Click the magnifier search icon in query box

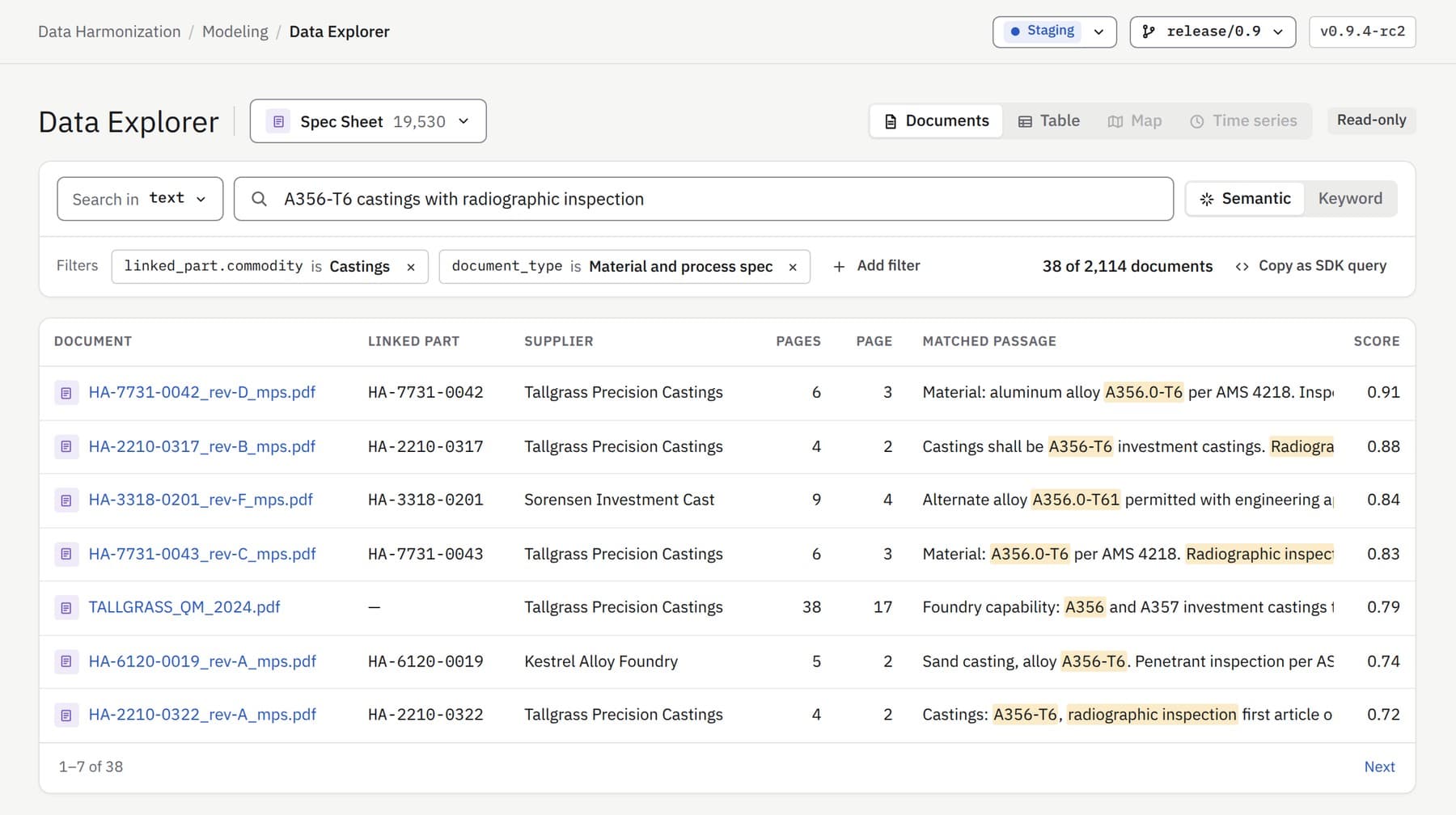[259, 199]
